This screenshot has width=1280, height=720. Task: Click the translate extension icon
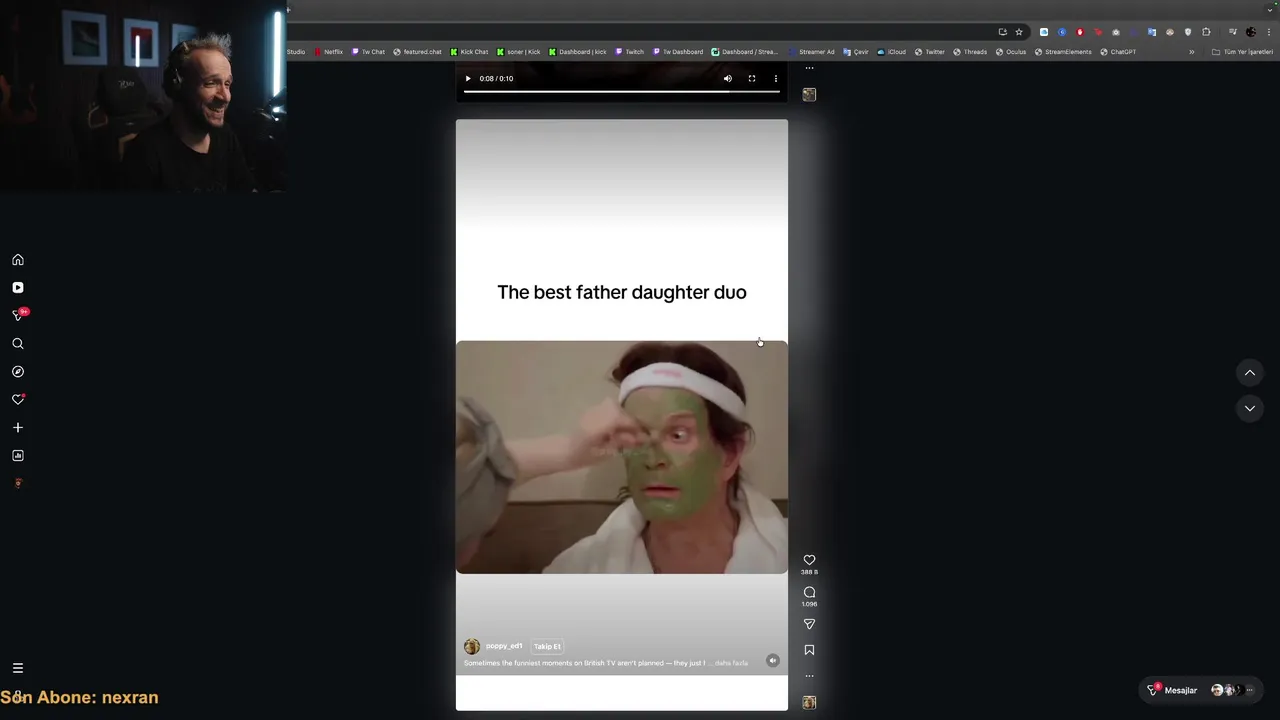tap(1152, 32)
